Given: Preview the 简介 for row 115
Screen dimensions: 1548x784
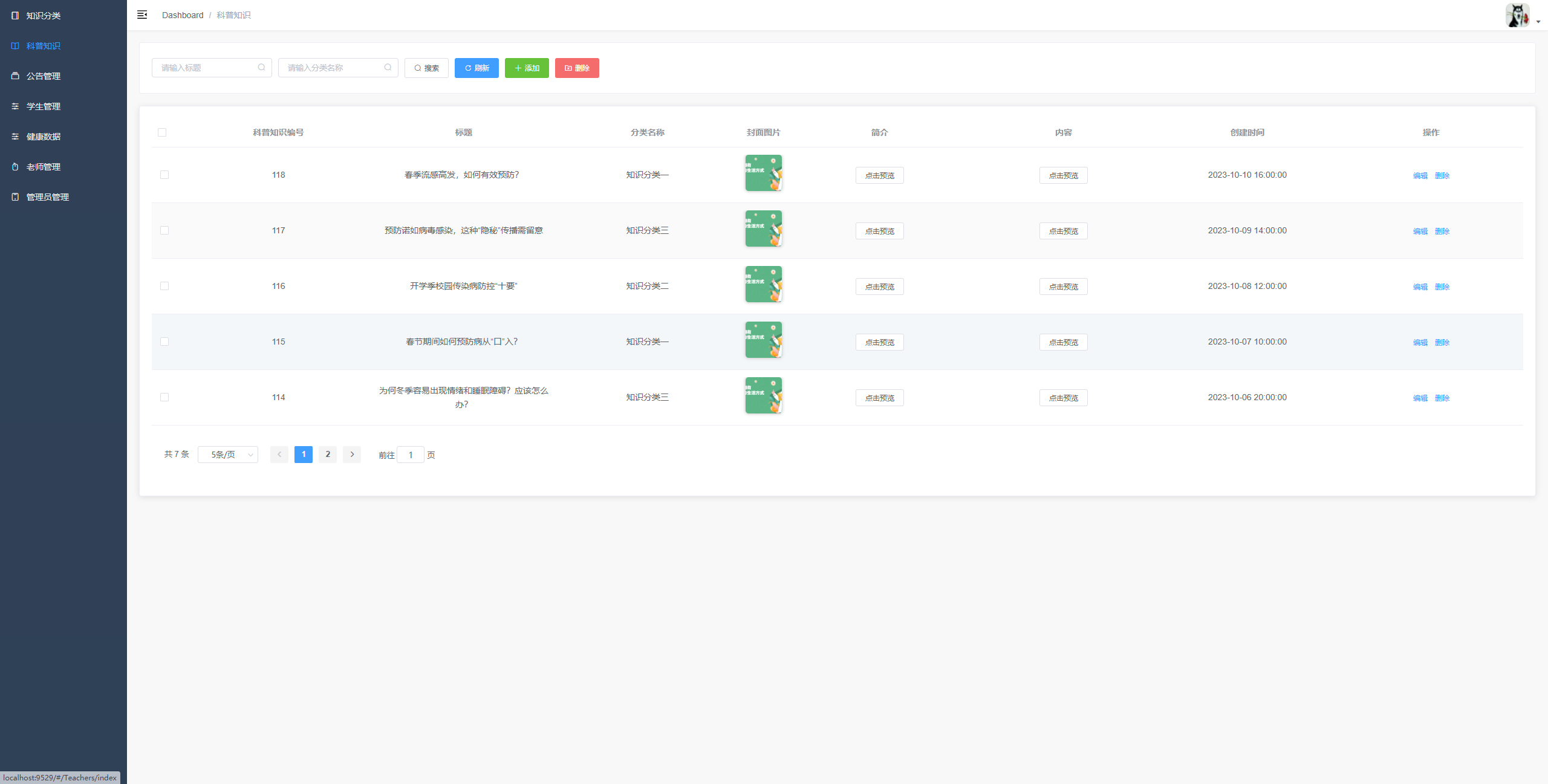Looking at the screenshot, I should tap(880, 342).
